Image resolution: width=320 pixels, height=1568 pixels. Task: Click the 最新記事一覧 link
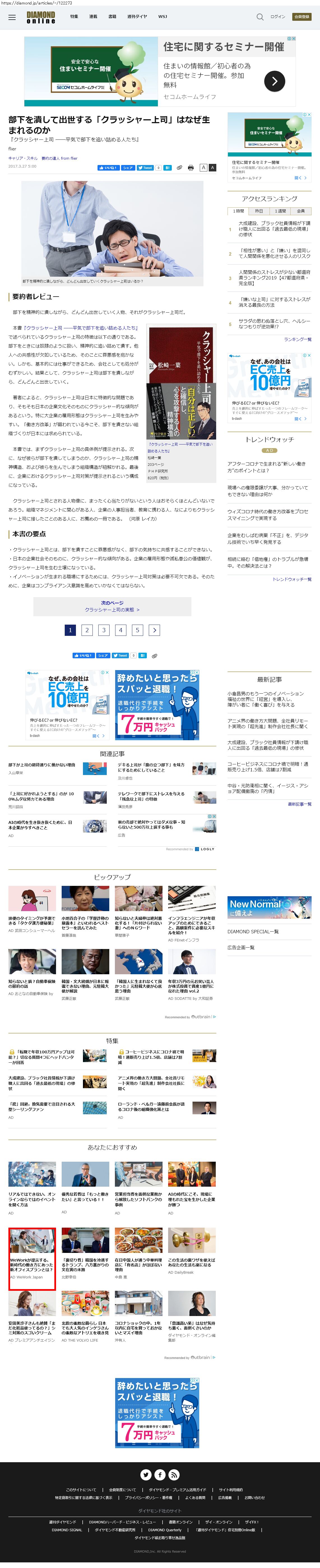(299, 804)
